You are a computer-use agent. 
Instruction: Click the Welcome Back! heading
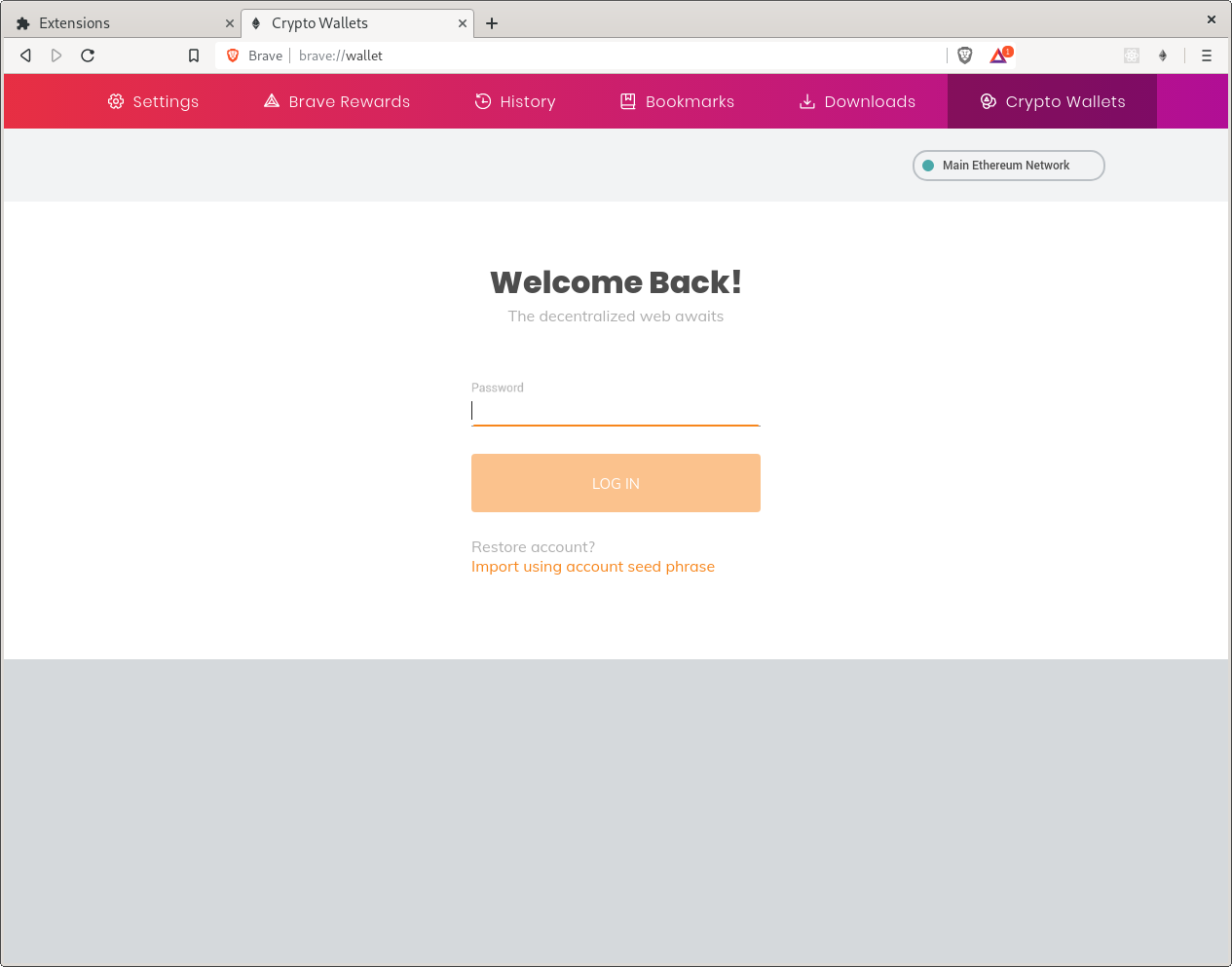click(616, 282)
